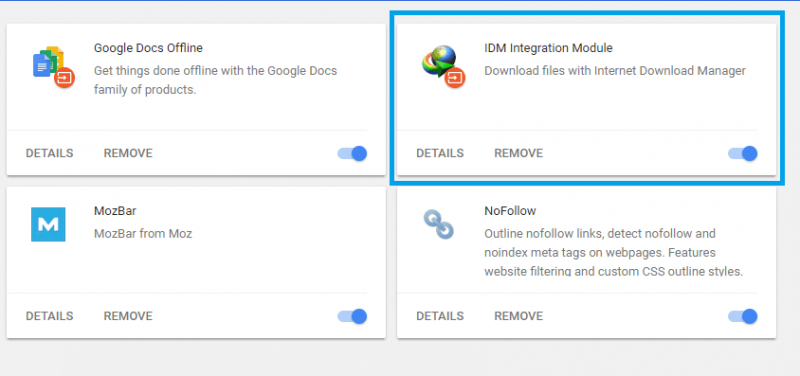Click the Google Docs Offline extension icon
Viewport: 800px width, 376px height.
coord(54,66)
